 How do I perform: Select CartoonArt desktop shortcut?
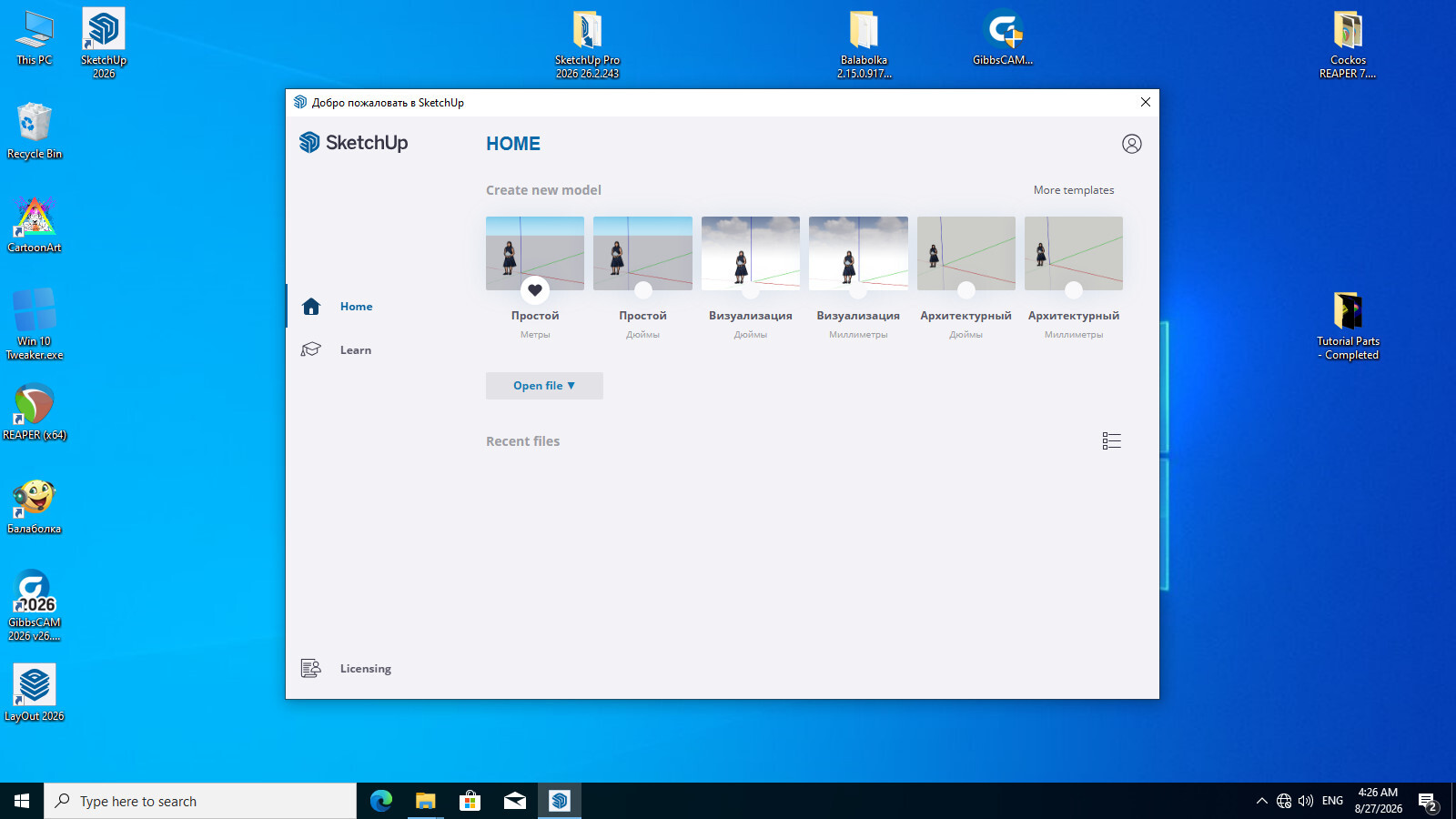tap(35, 224)
